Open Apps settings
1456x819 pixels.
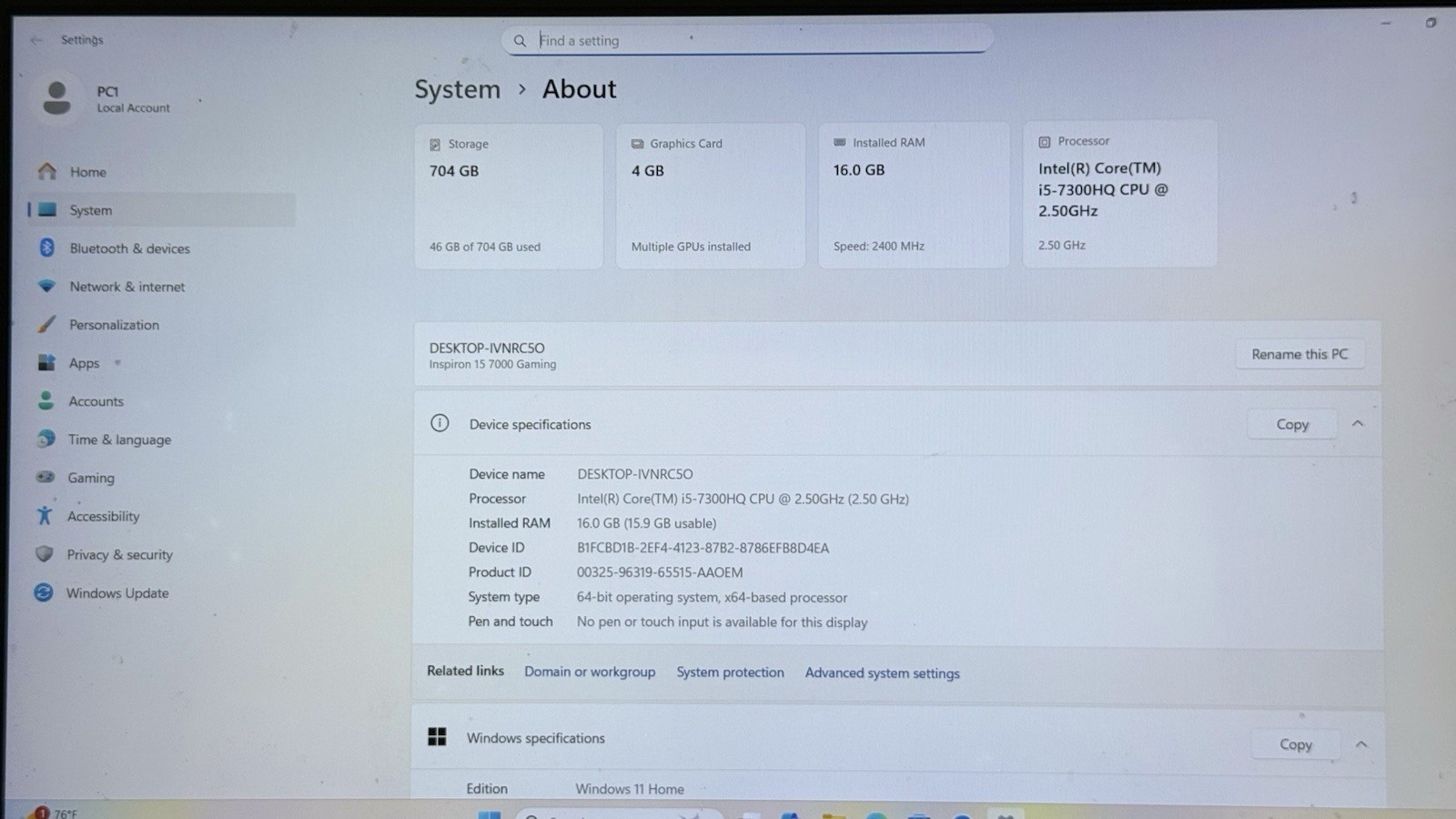tap(161, 362)
